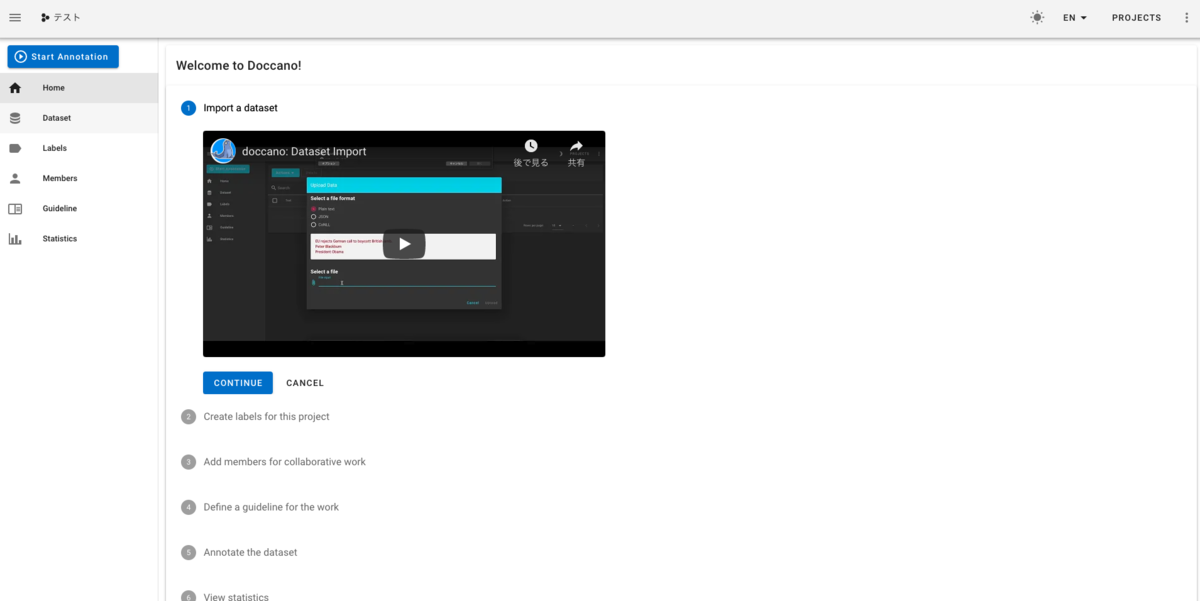Toggle the light/dark theme sun icon
This screenshot has height=601, width=1200.
[x=1037, y=18]
